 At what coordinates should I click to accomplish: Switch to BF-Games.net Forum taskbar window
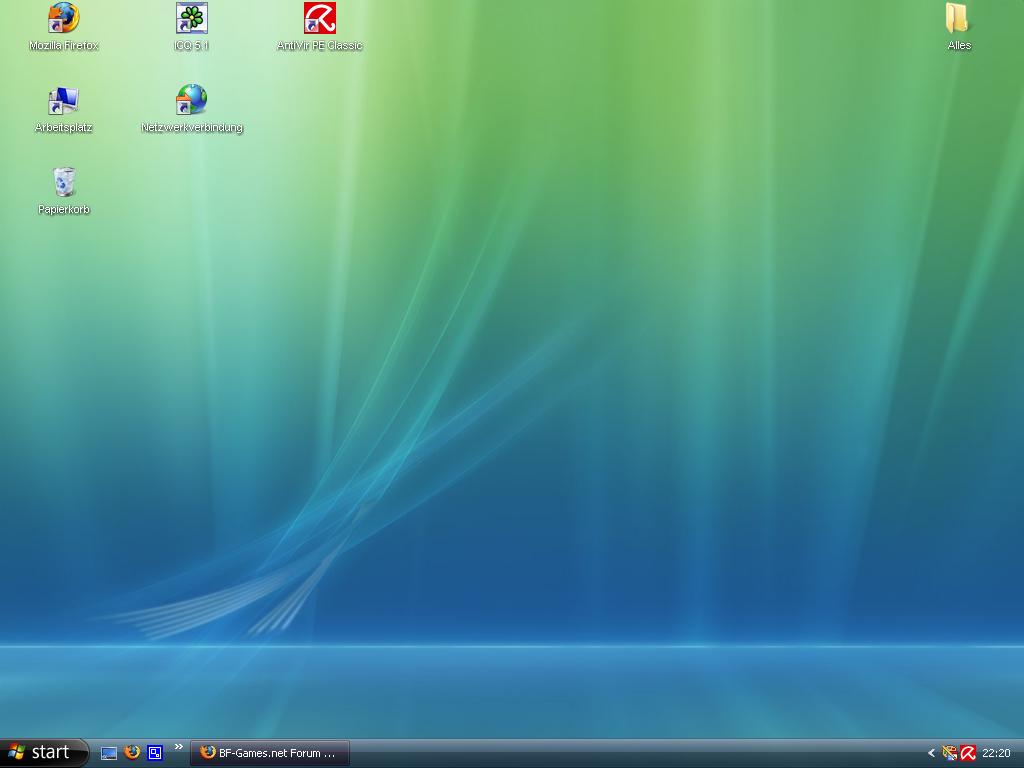point(270,753)
